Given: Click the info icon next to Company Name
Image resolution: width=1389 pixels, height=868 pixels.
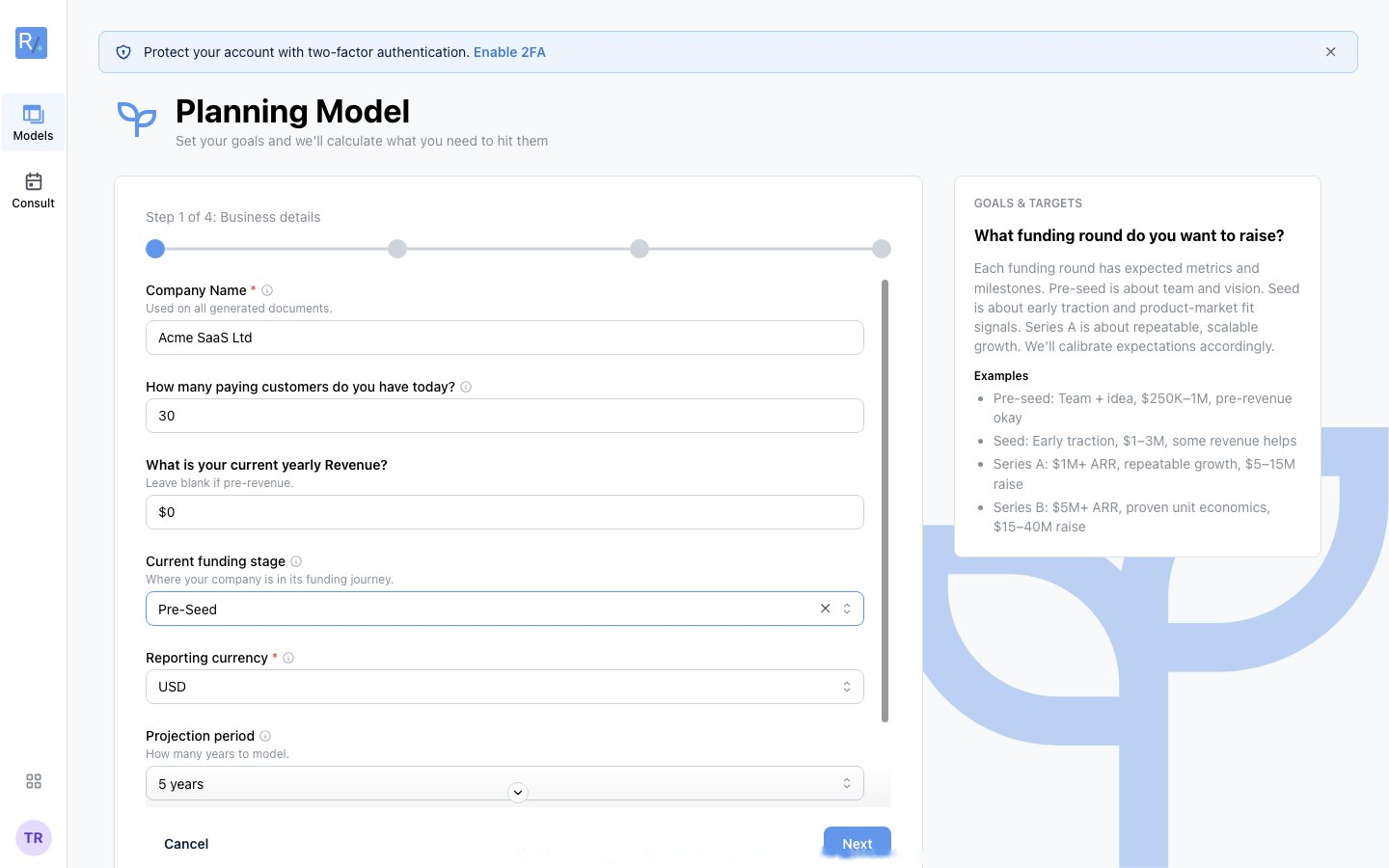Looking at the screenshot, I should [x=267, y=290].
